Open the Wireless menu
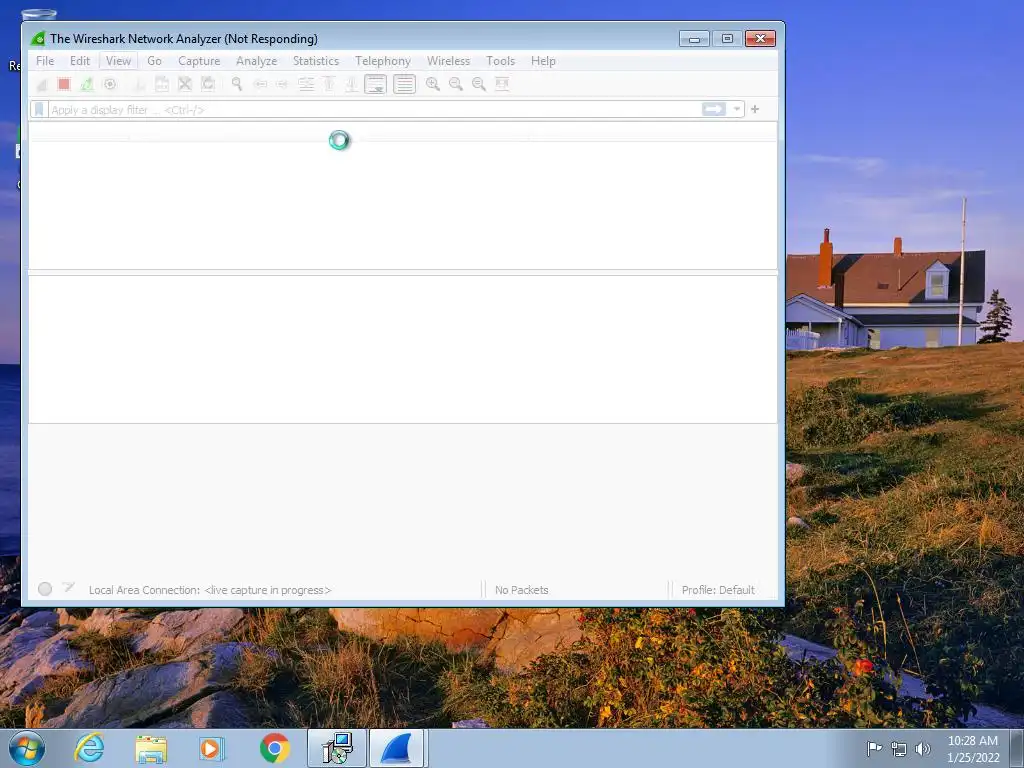This screenshot has width=1024, height=768. tap(448, 61)
